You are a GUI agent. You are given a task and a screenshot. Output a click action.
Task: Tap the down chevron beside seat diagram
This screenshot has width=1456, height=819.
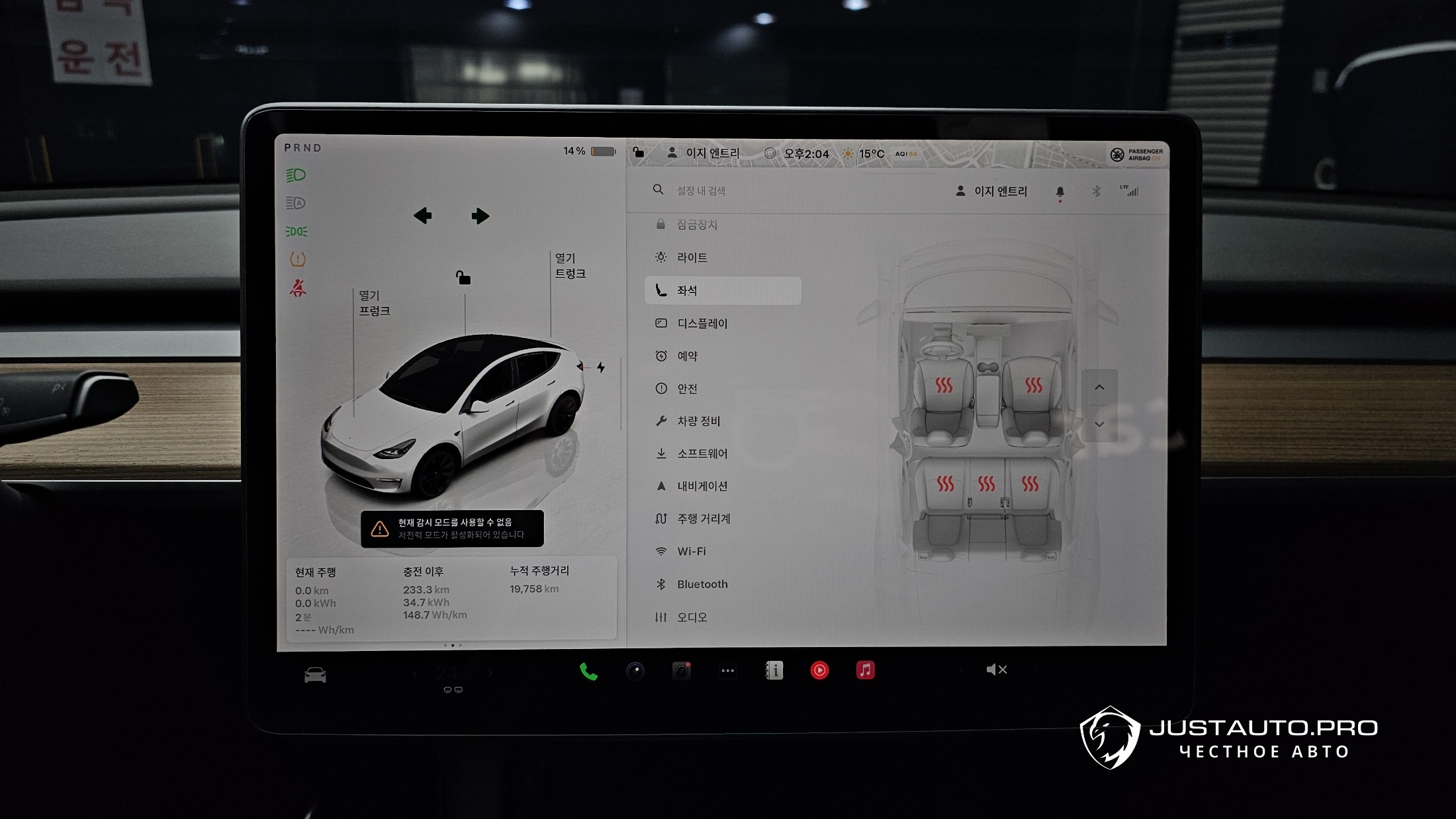tap(1099, 424)
